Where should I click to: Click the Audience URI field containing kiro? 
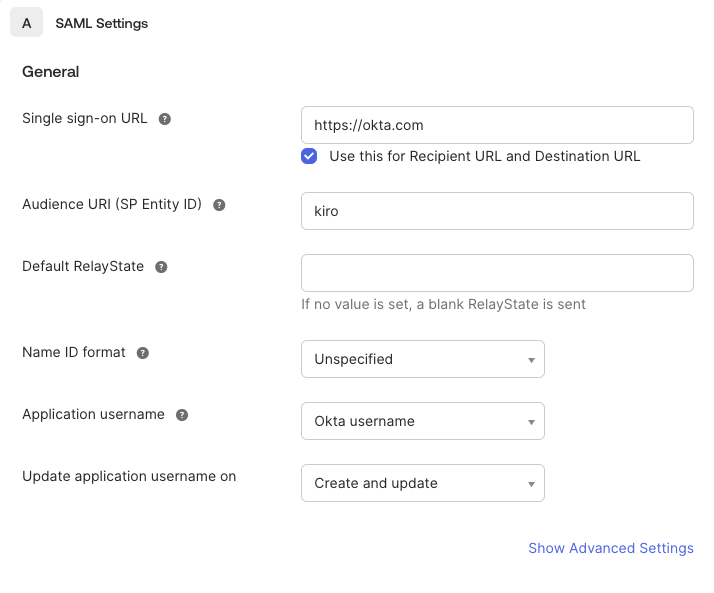click(497, 211)
